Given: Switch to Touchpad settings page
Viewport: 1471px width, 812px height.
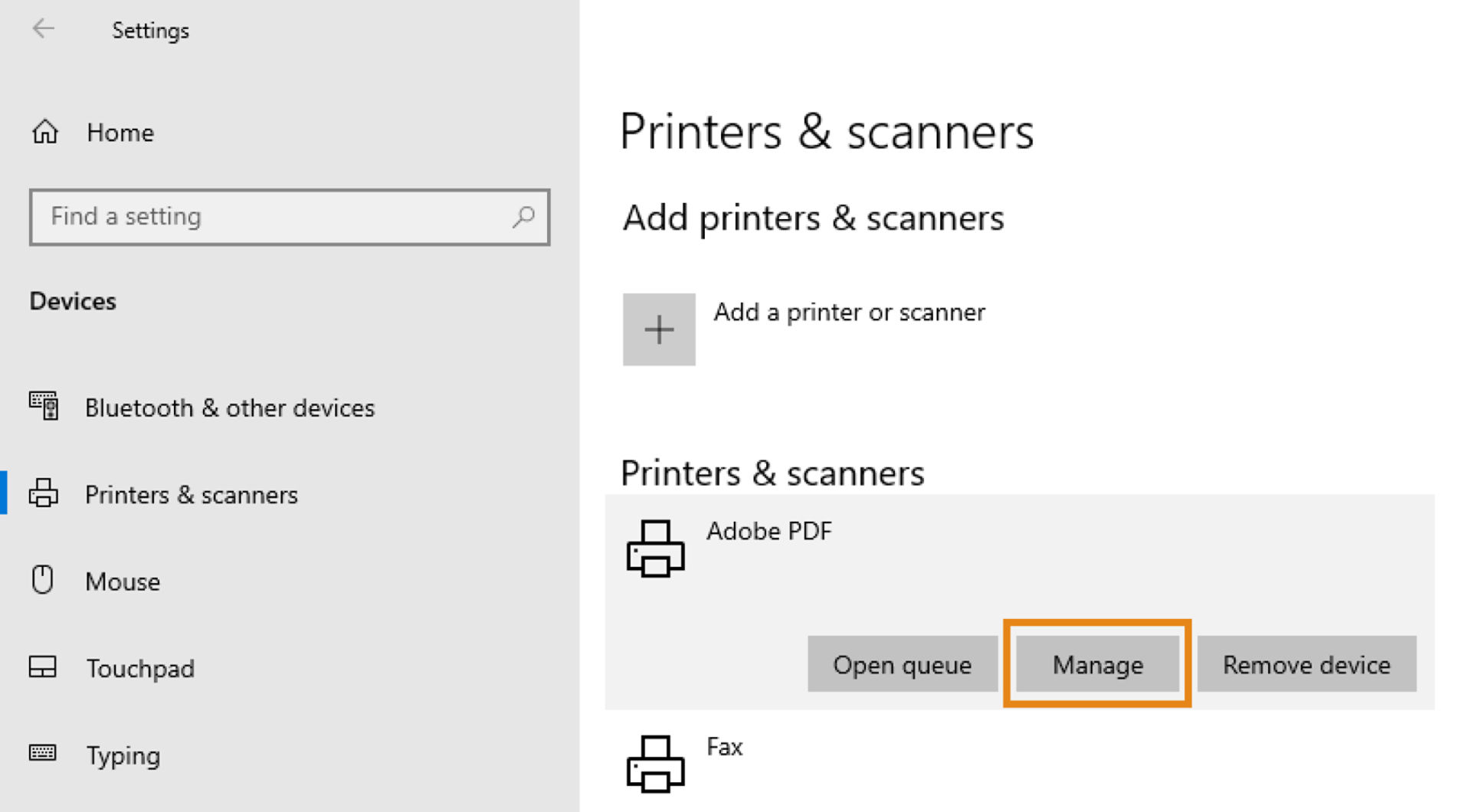Looking at the screenshot, I should pyautogui.click(x=140, y=668).
